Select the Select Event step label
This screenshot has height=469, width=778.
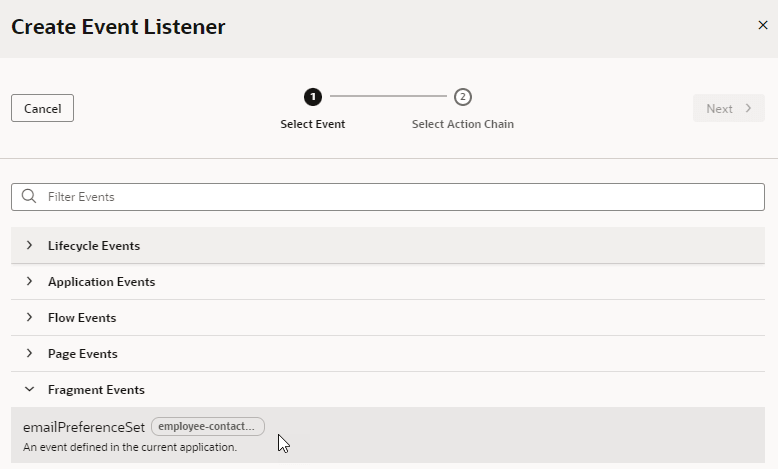click(313, 124)
